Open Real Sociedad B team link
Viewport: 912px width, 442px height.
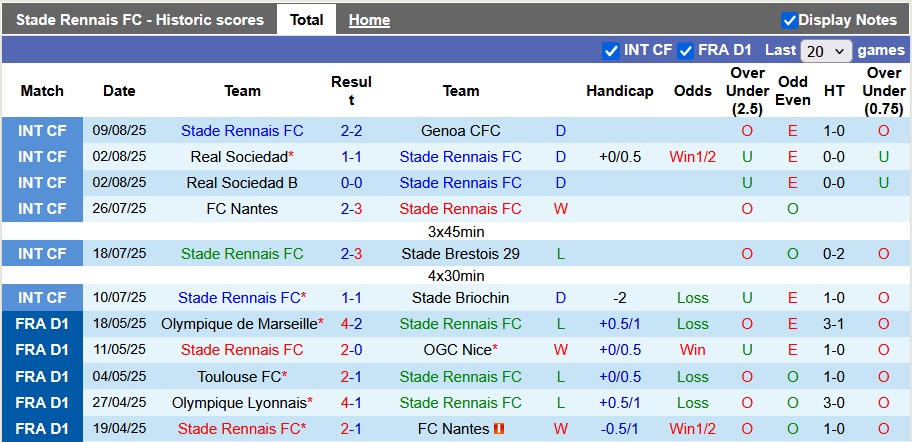[242, 183]
